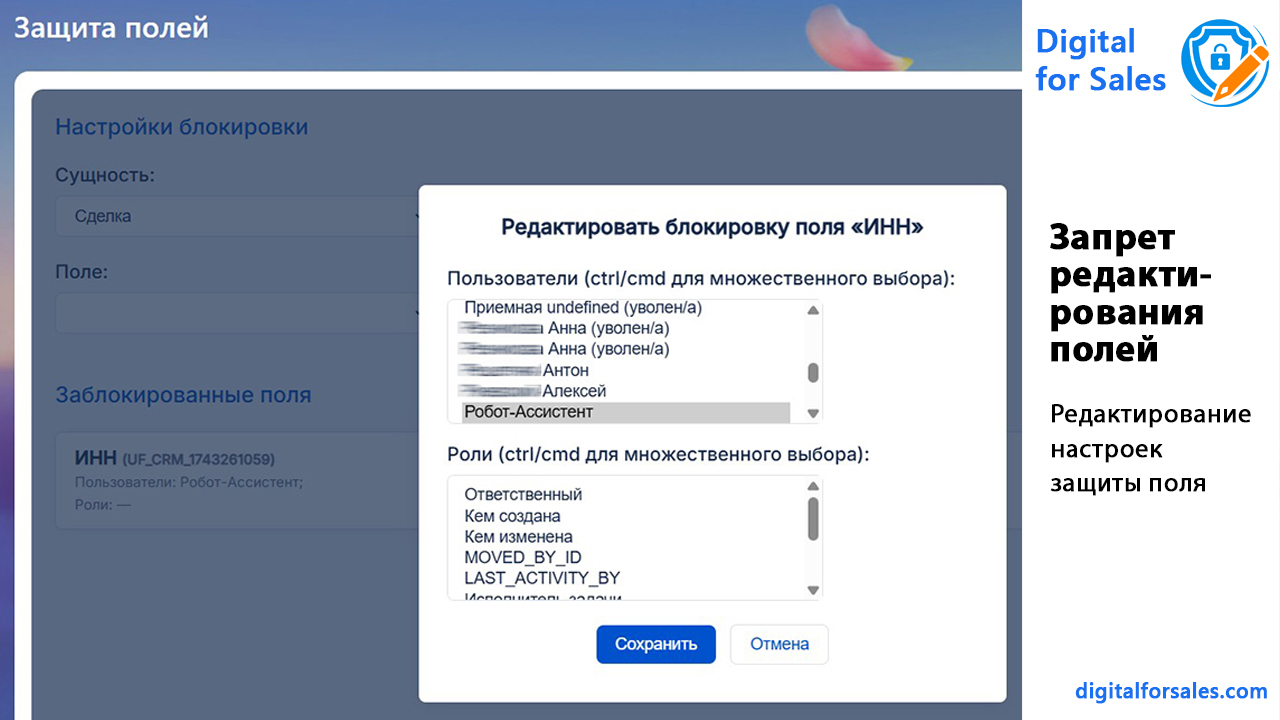
Task: Click the Digital for Sales shield logo
Action: click(1224, 62)
